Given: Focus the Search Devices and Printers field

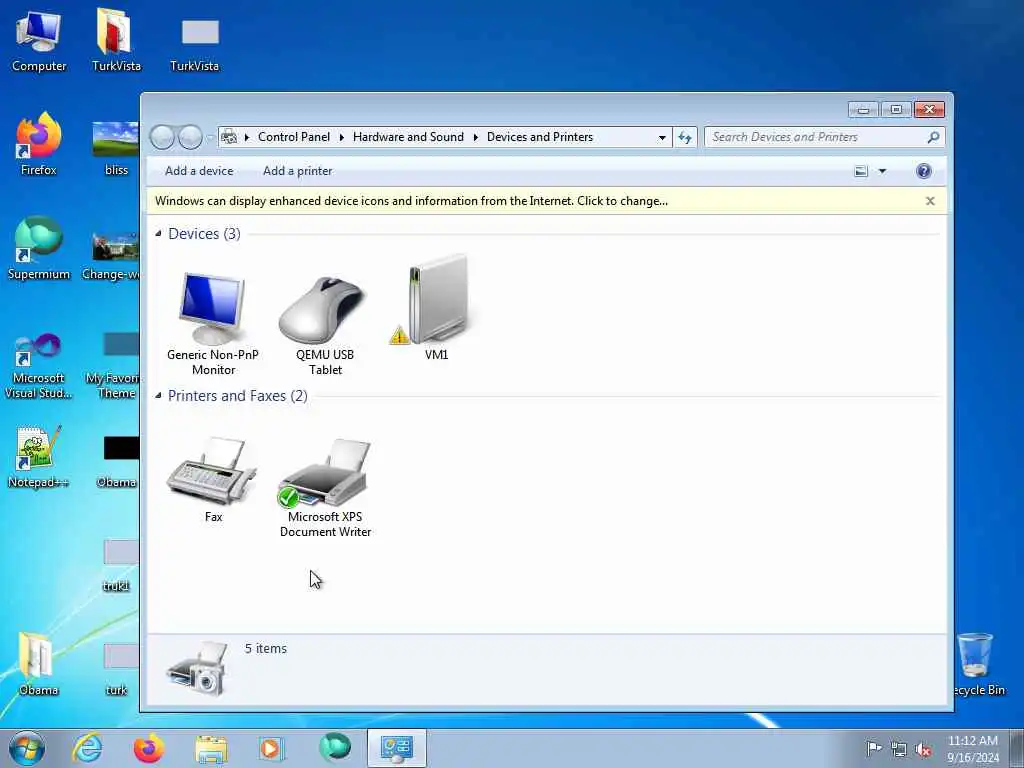Looking at the screenshot, I should coord(816,137).
